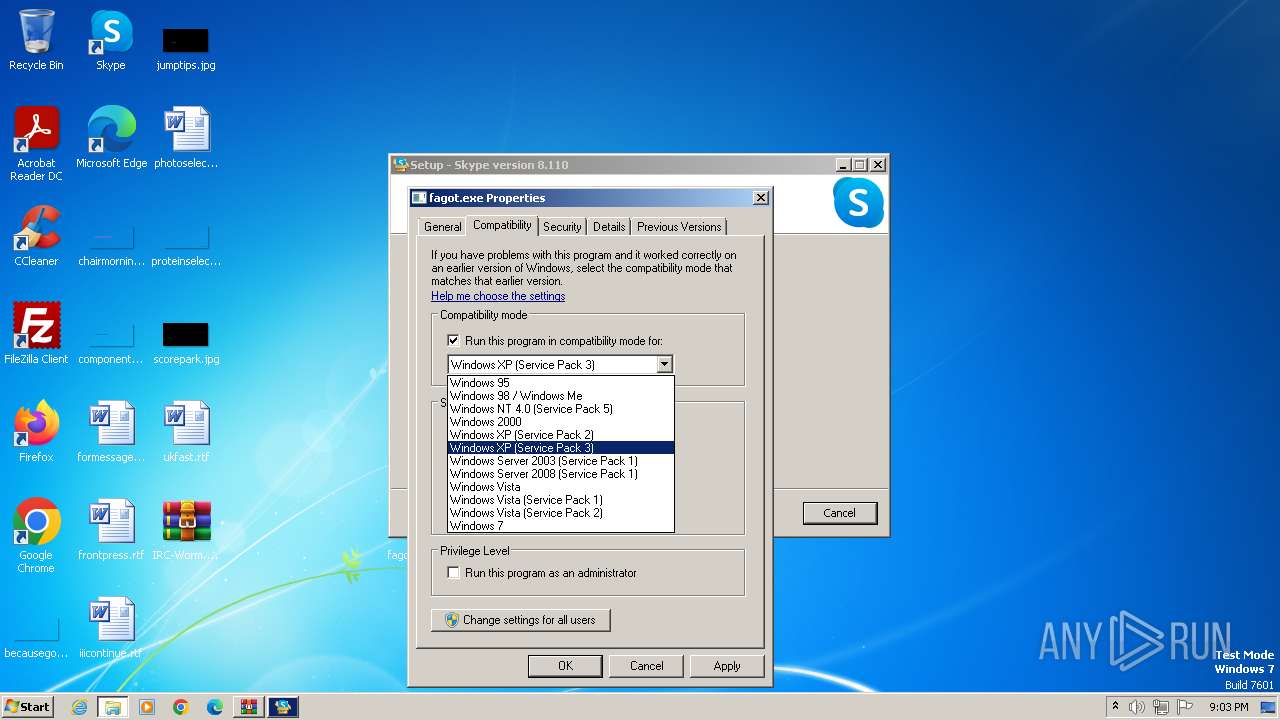Choose Windows Server 2008 (Service Pack 1)
1280x720 pixels.
click(560, 474)
